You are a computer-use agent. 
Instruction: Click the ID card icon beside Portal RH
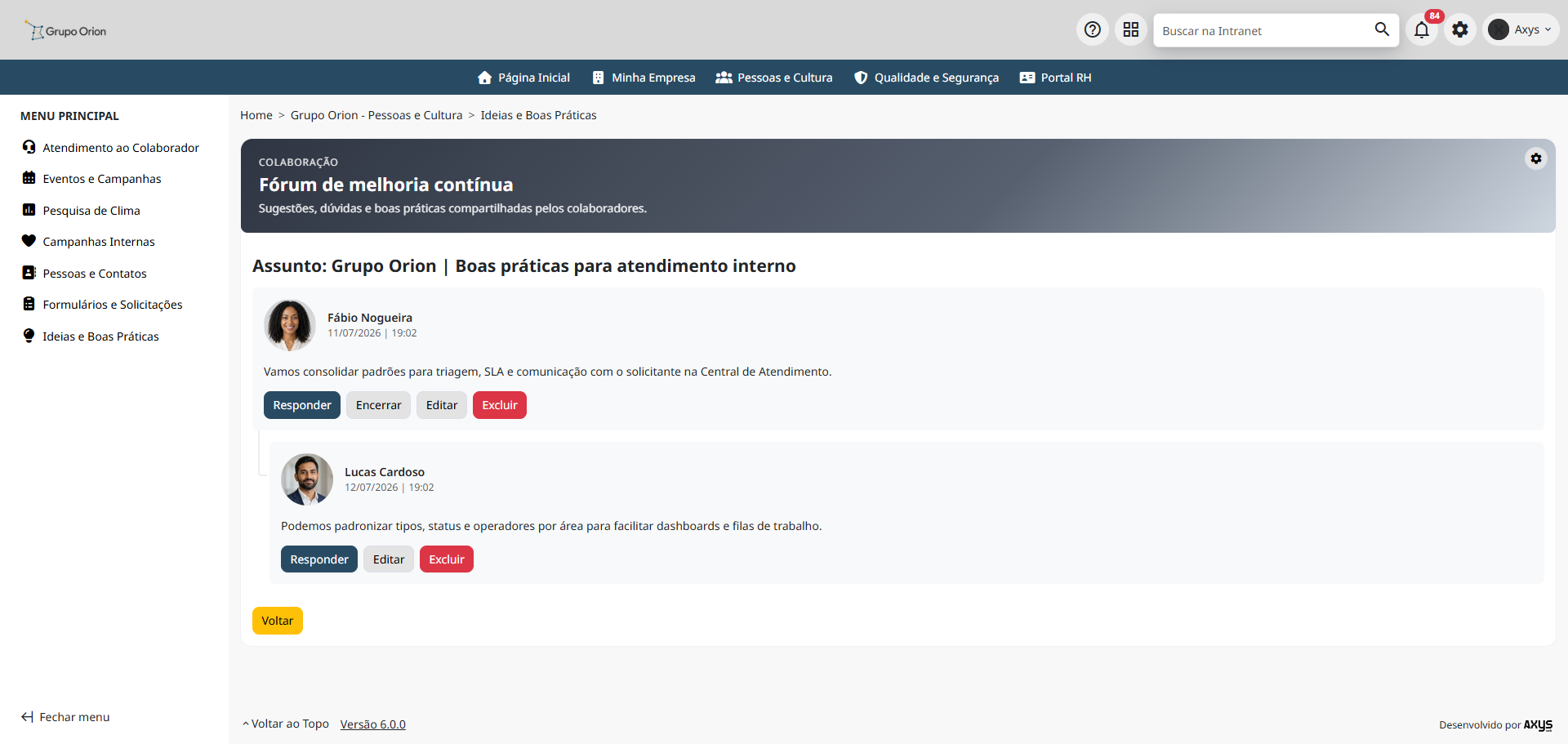[1027, 78]
